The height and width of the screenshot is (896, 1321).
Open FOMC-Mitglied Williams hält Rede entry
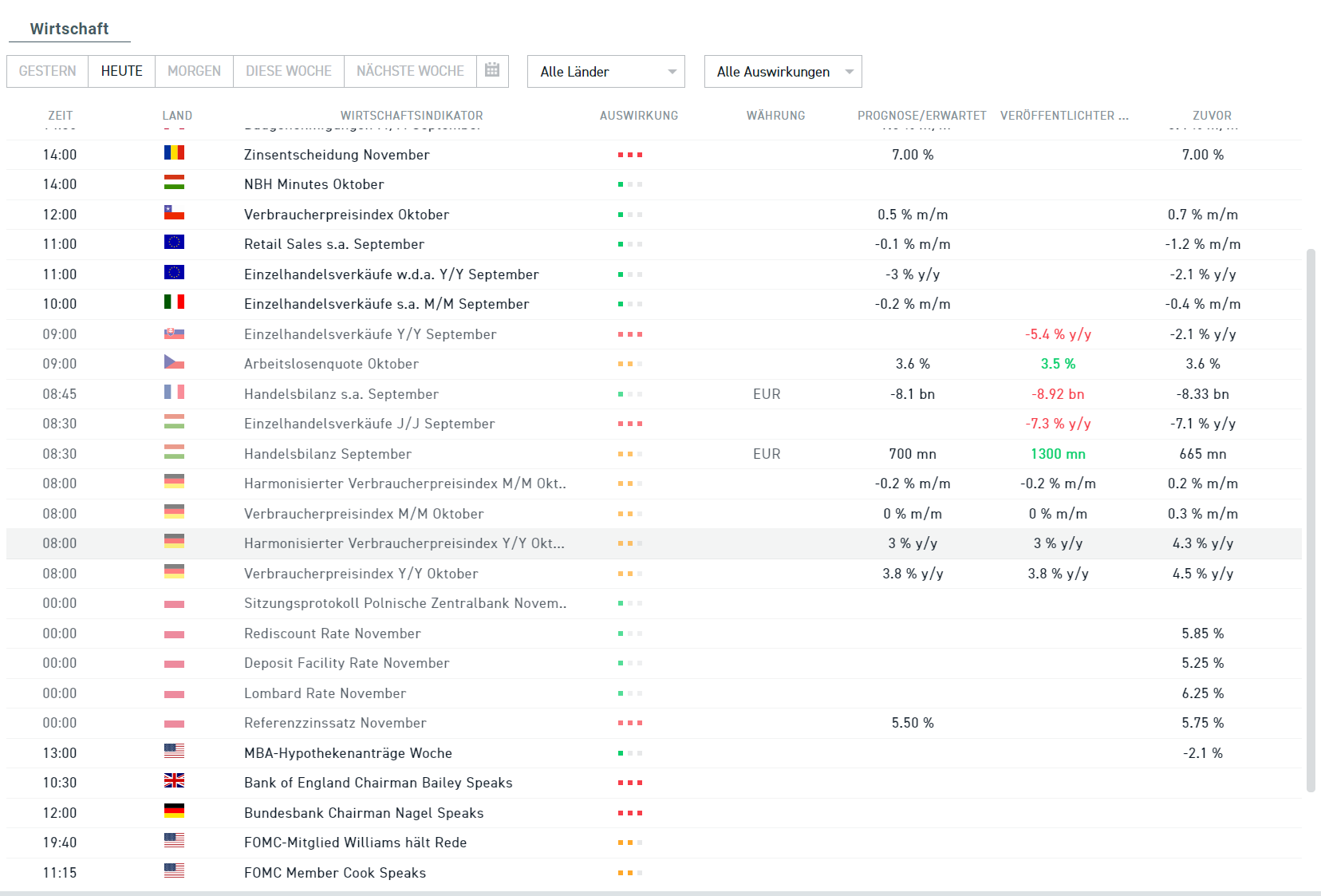(x=355, y=843)
